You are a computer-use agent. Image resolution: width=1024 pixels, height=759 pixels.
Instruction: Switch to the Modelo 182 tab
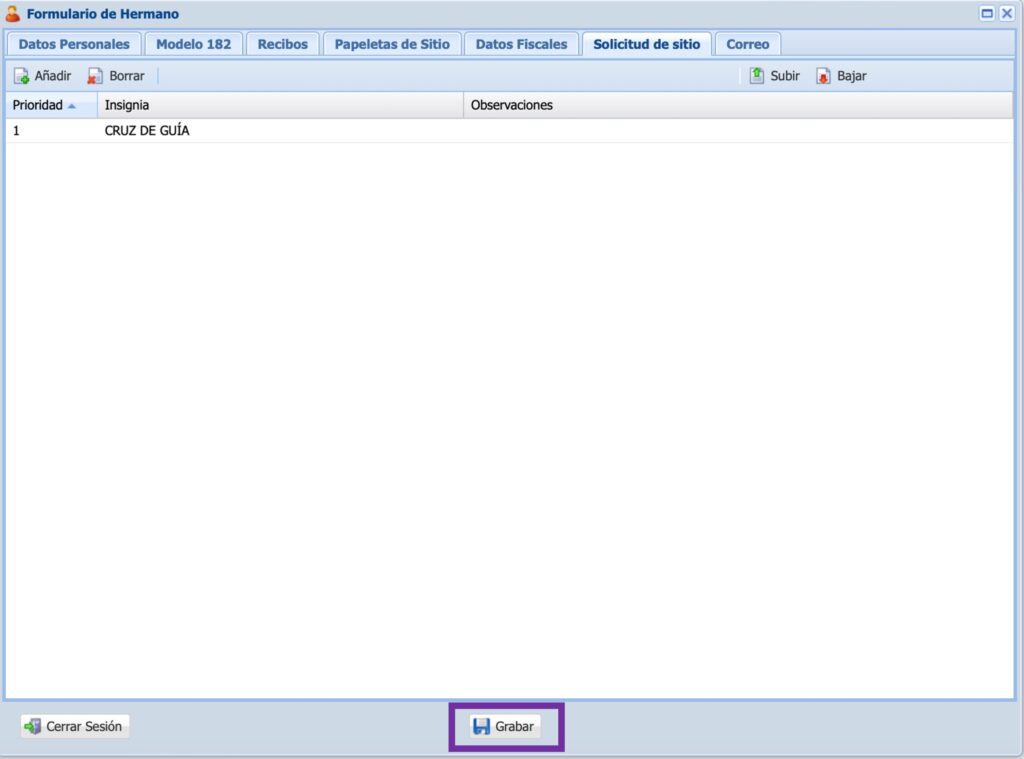click(x=193, y=44)
